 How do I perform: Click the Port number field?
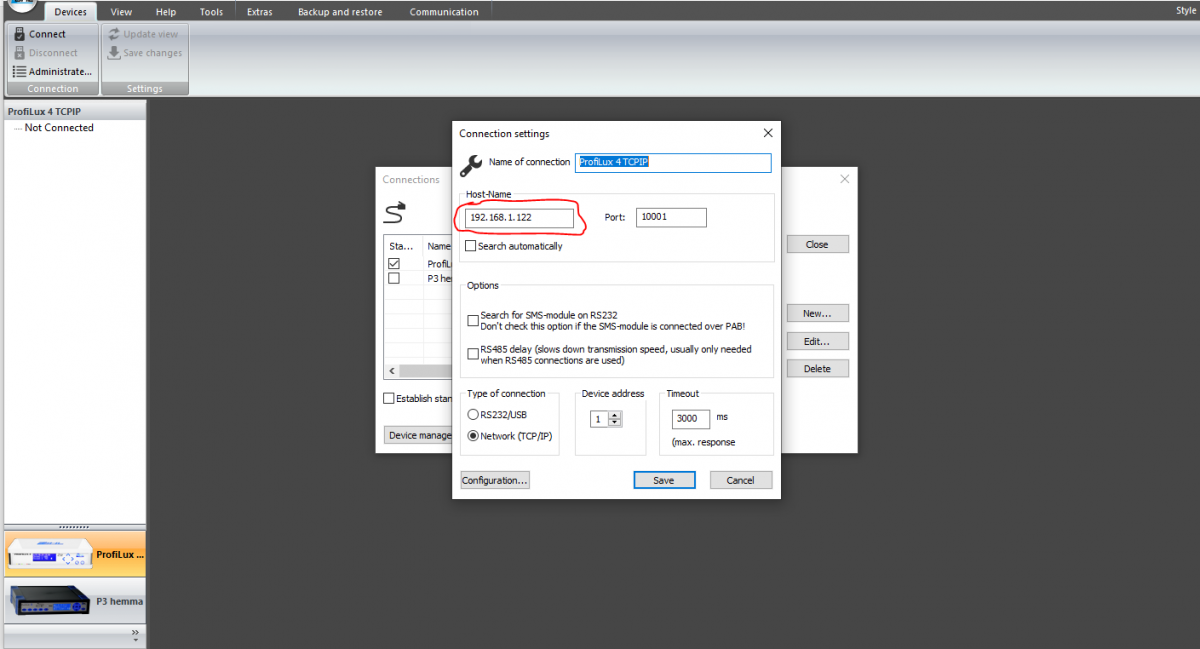point(671,217)
